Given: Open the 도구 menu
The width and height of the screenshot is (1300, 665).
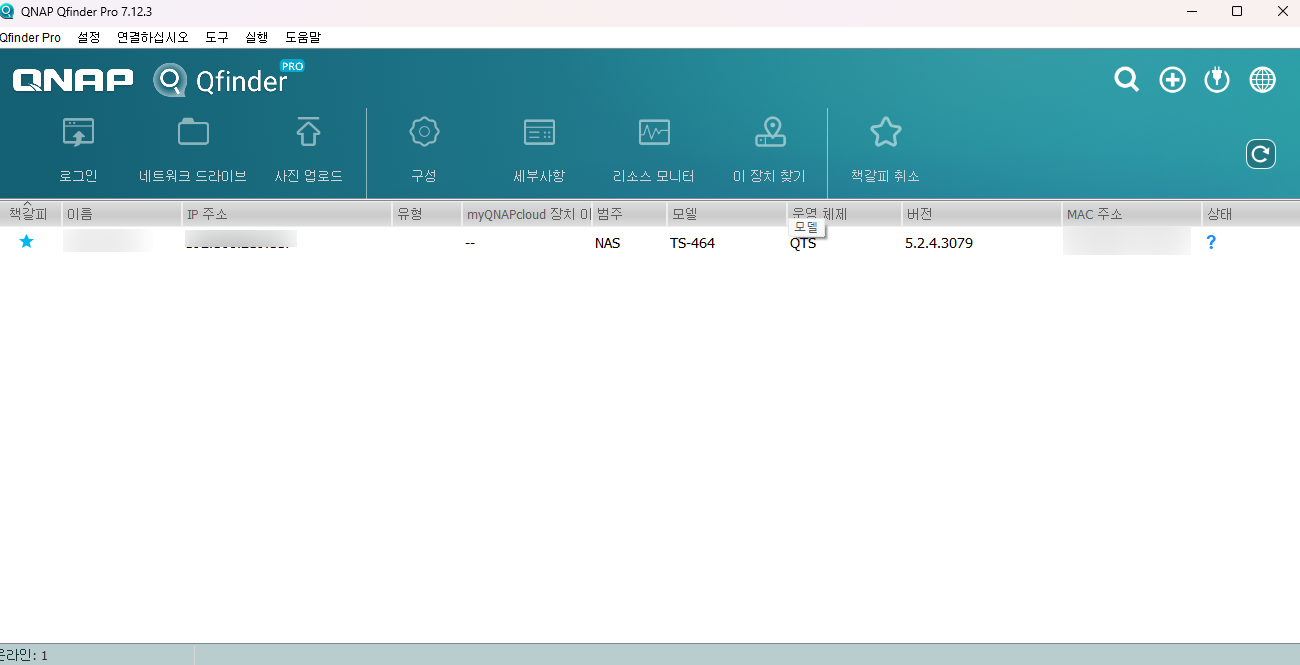Looking at the screenshot, I should tap(217, 37).
